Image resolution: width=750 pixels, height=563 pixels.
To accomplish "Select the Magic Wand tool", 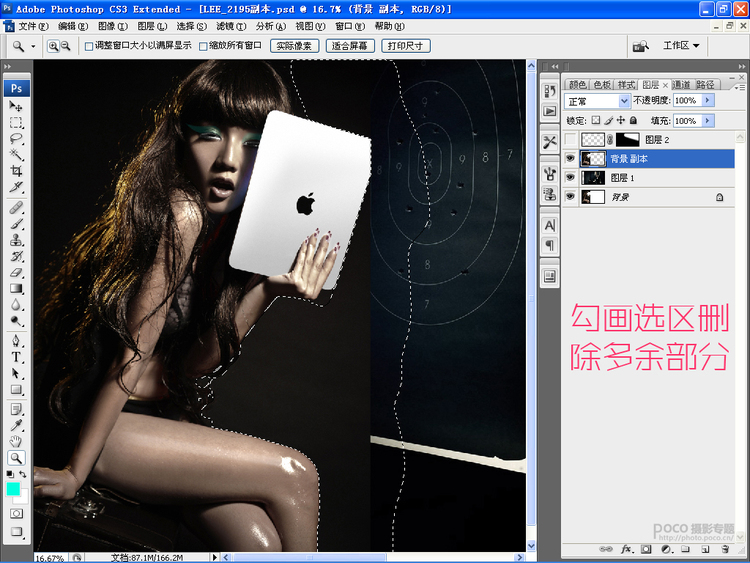I will tap(16, 155).
